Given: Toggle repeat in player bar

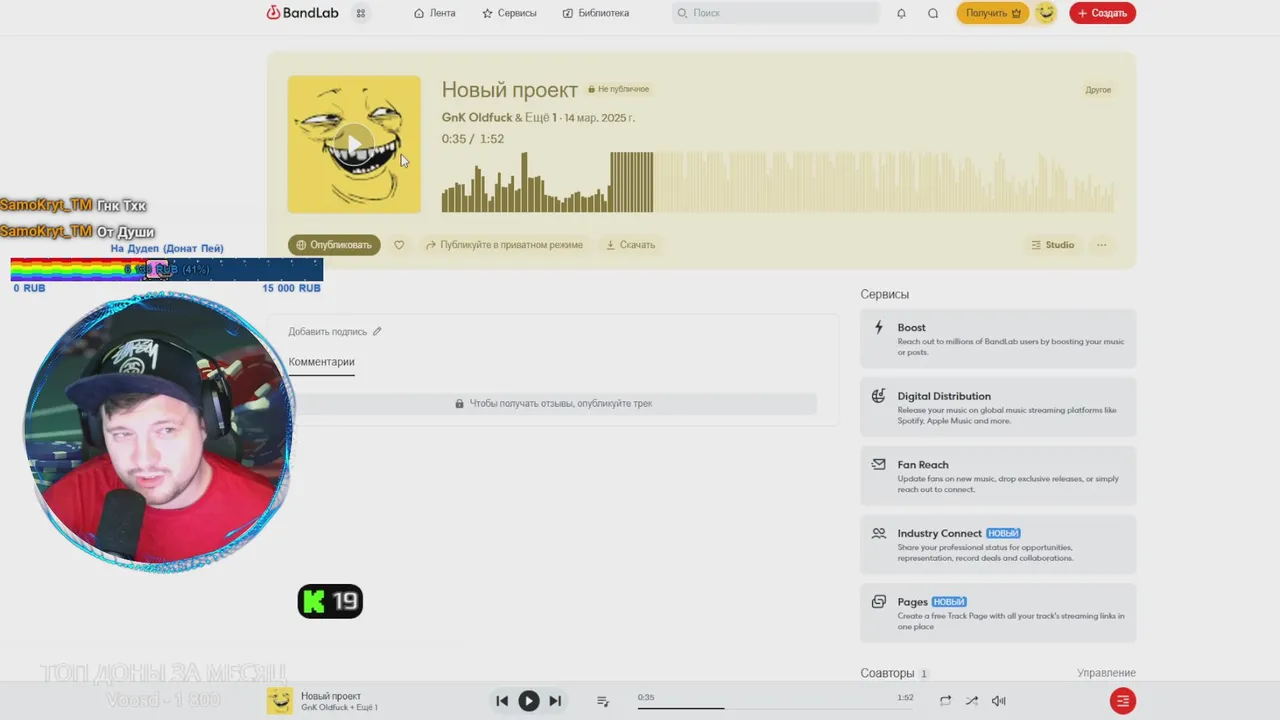Looking at the screenshot, I should pyautogui.click(x=945, y=701).
